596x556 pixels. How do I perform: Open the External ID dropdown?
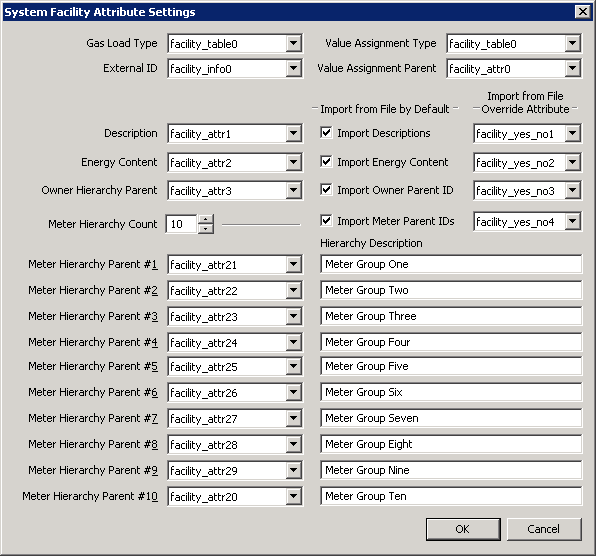[x=293, y=68]
